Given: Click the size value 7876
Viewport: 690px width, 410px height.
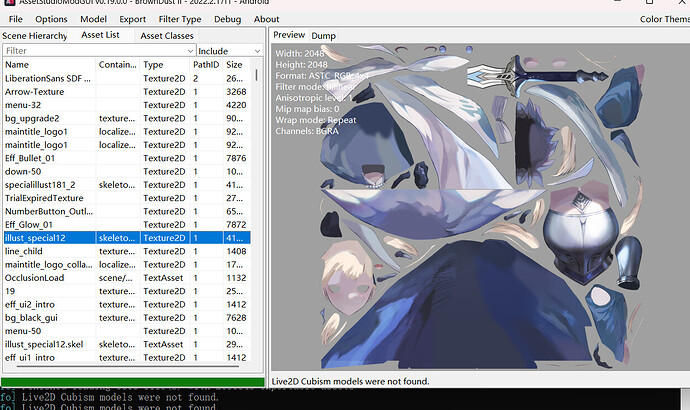Looking at the screenshot, I should tap(236, 158).
